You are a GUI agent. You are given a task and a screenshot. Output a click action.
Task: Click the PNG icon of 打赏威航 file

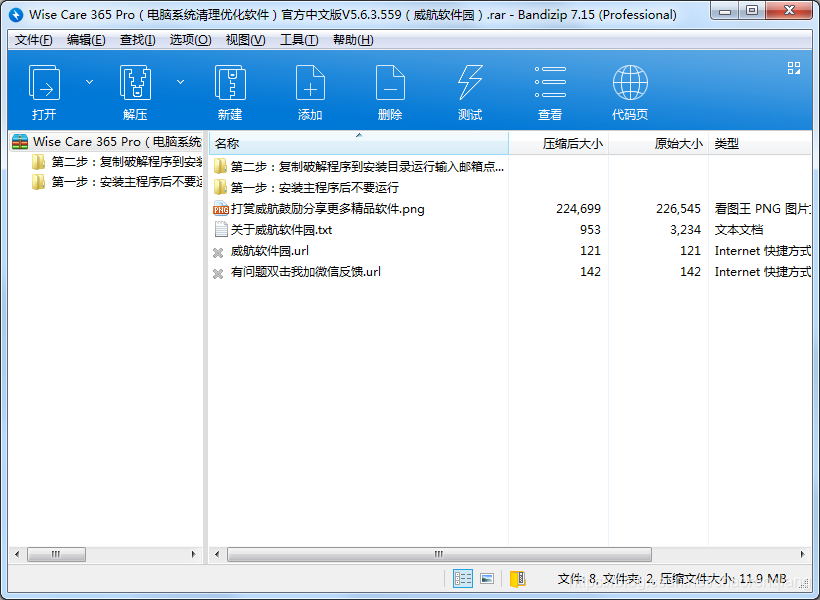tap(220, 209)
